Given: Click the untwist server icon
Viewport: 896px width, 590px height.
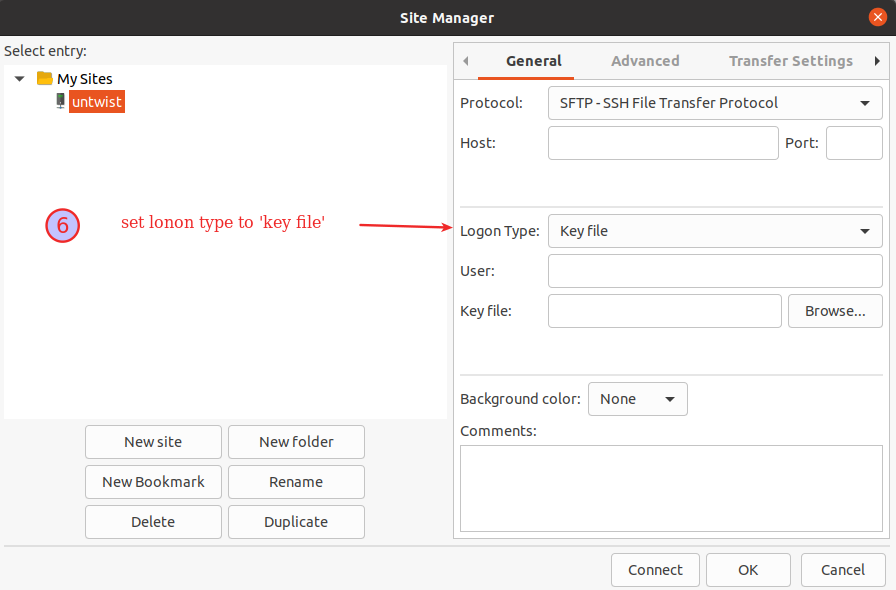Looking at the screenshot, I should click(x=60, y=101).
